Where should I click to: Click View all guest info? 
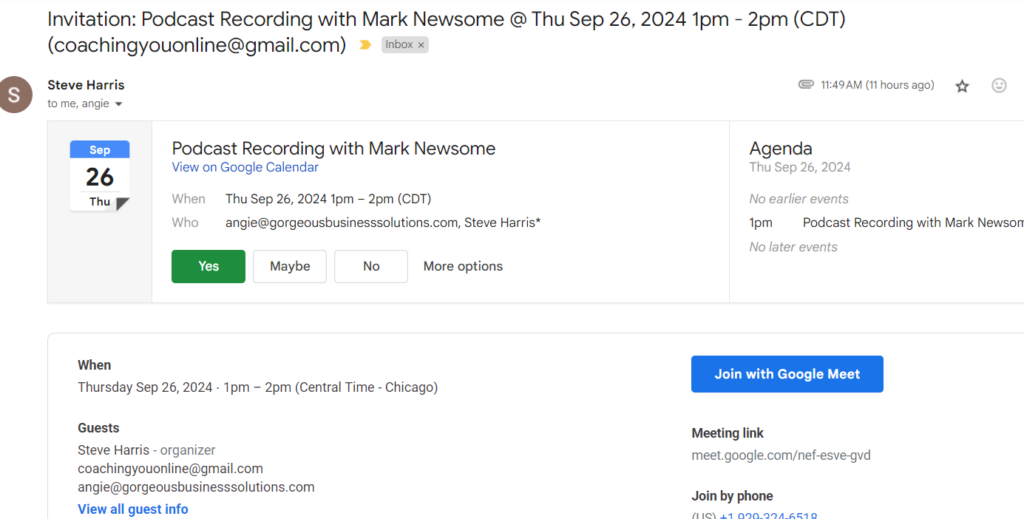point(132,509)
